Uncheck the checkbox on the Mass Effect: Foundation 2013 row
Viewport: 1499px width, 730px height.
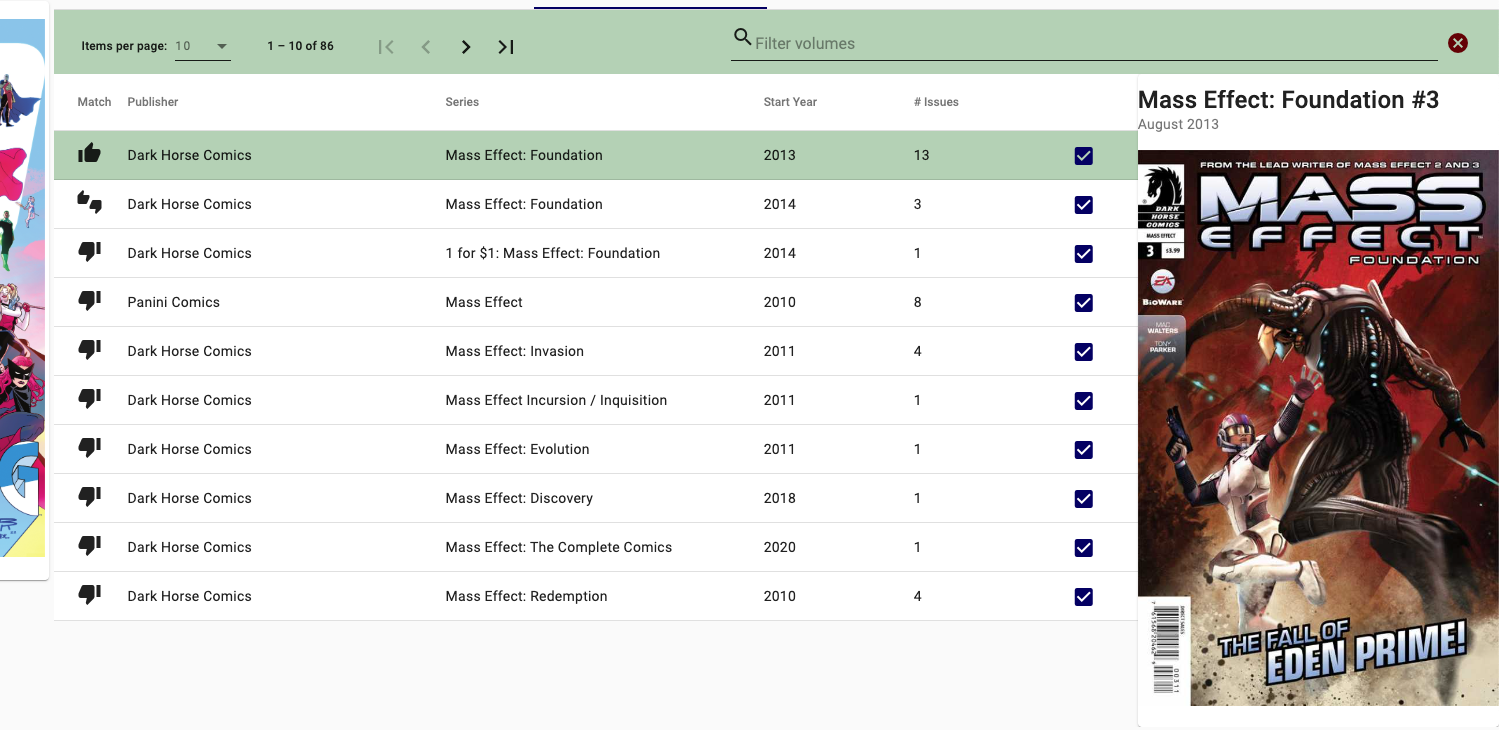point(1083,155)
